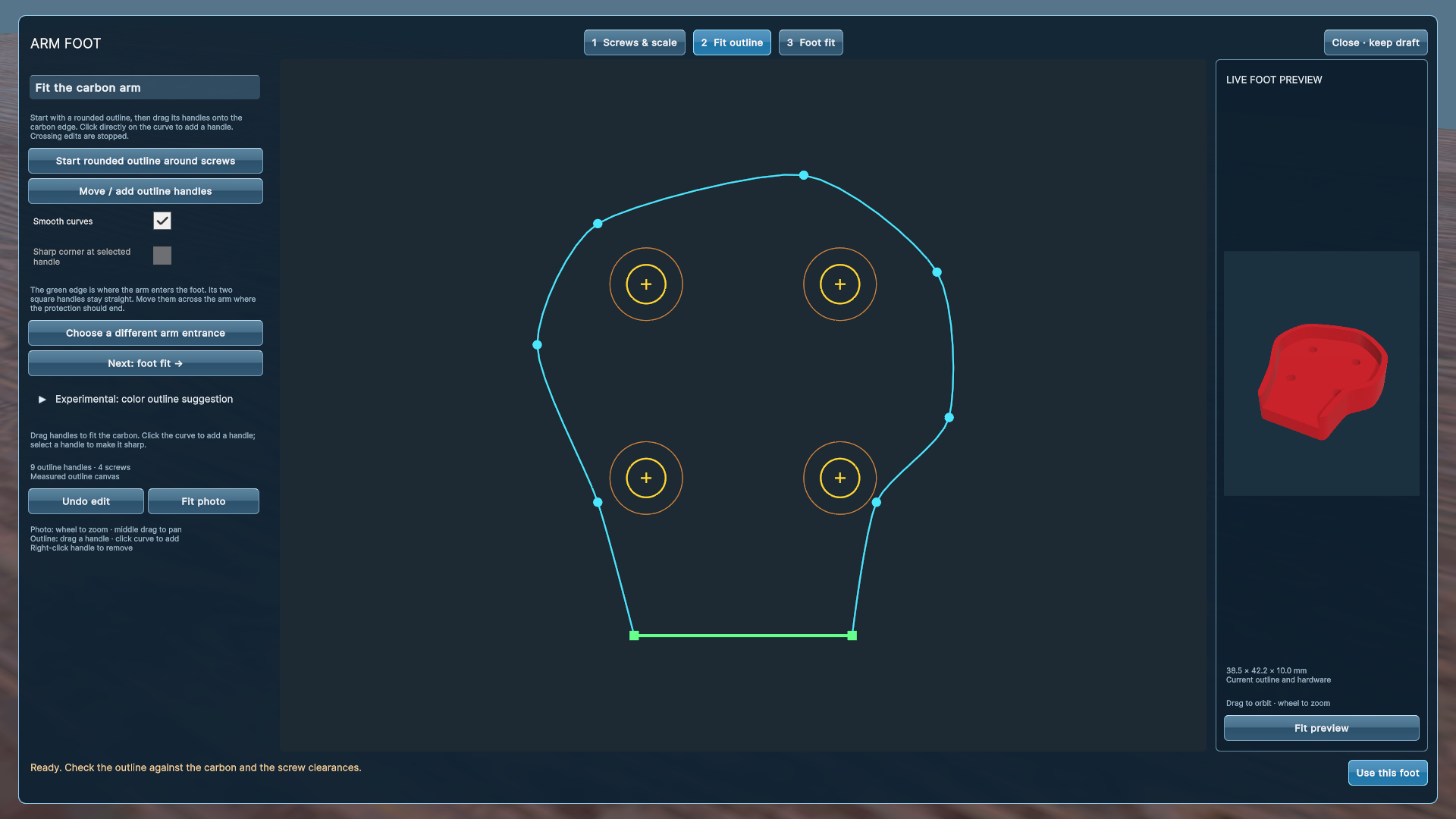
Task: Select the bottom-left screw marker
Action: 646,479
